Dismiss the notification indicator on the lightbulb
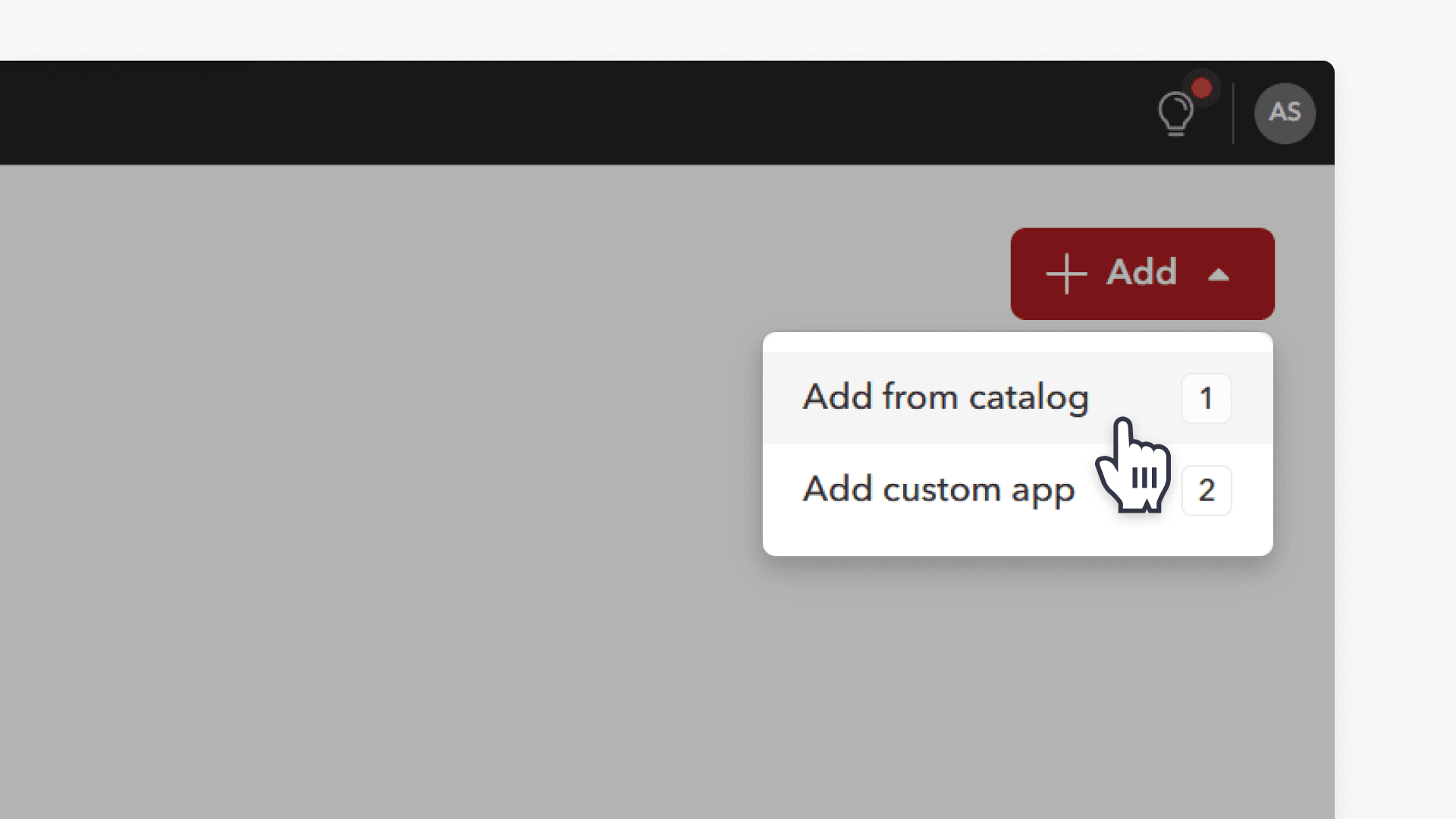1456x819 pixels. tap(1202, 87)
